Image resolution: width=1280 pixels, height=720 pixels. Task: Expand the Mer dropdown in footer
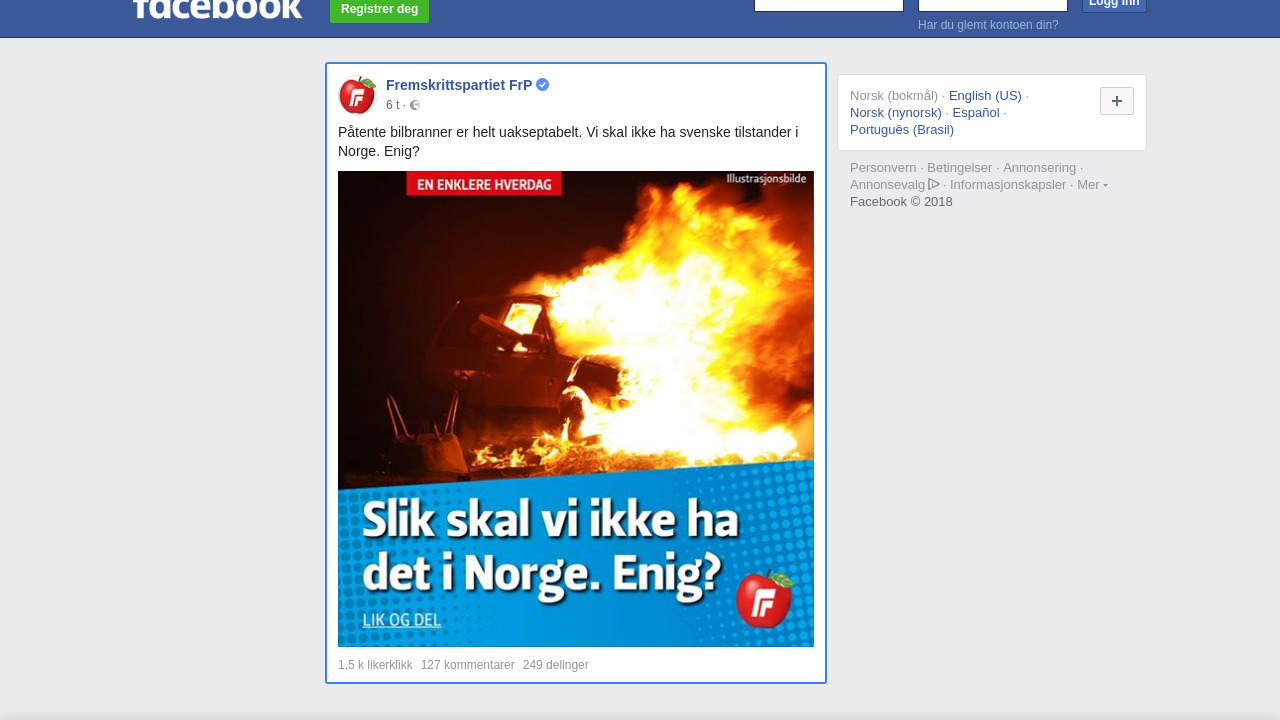coord(1092,185)
